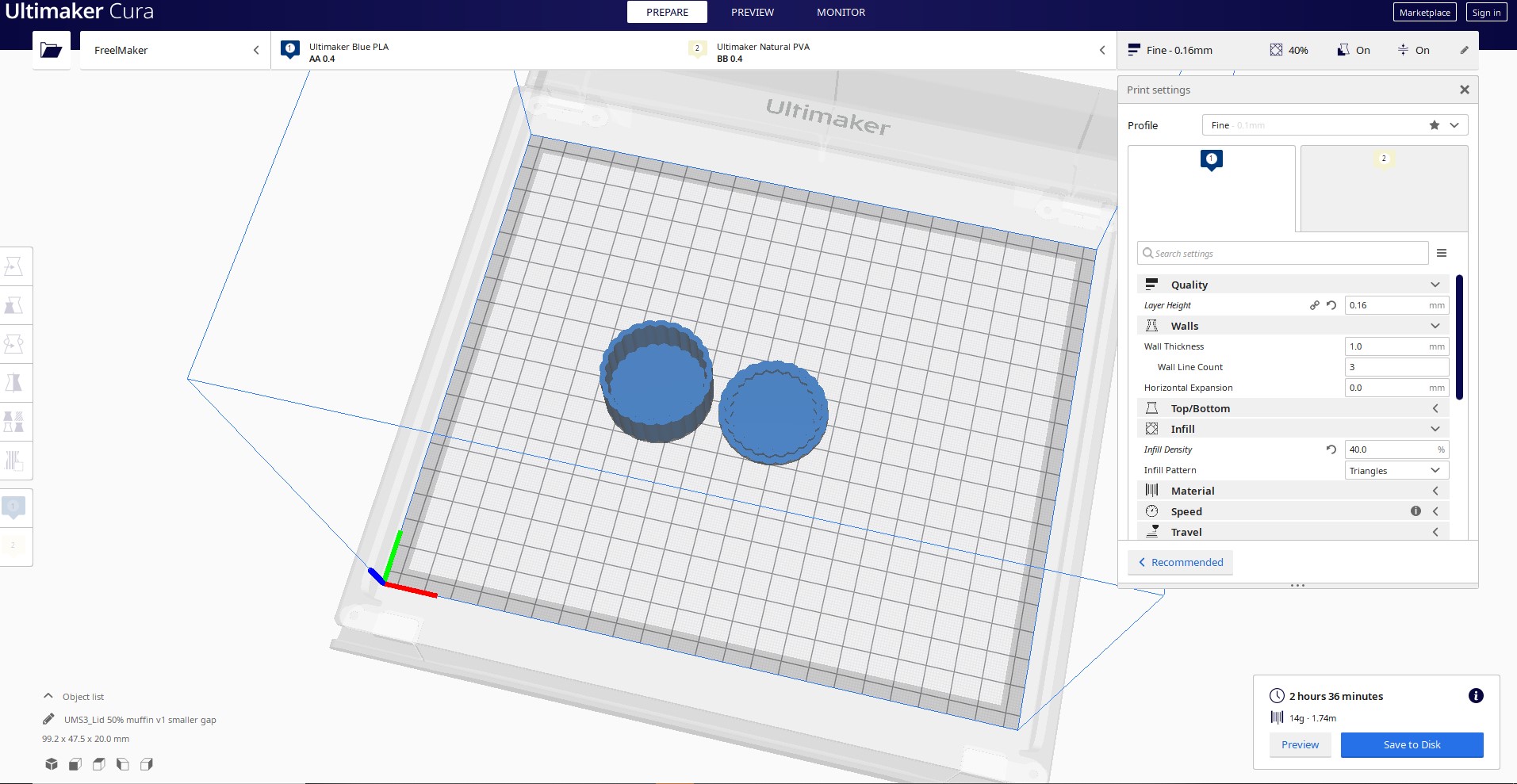The height and width of the screenshot is (784, 1517).
Task: Click the Horizontal Expansion value field
Action: [x=1396, y=388]
